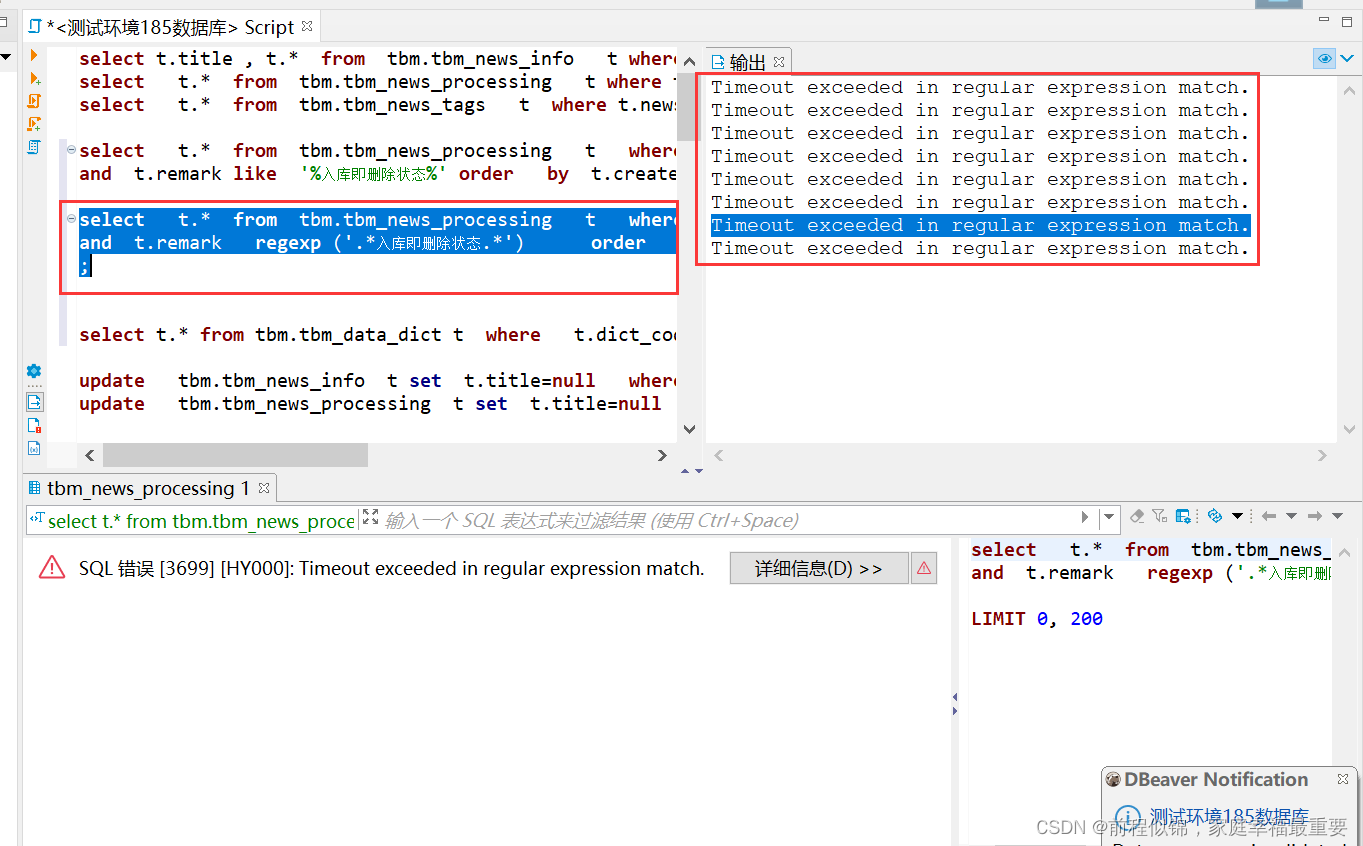The width and height of the screenshot is (1363, 846).
Task: Click the gear settings icon in left sidebar
Action: (x=34, y=371)
